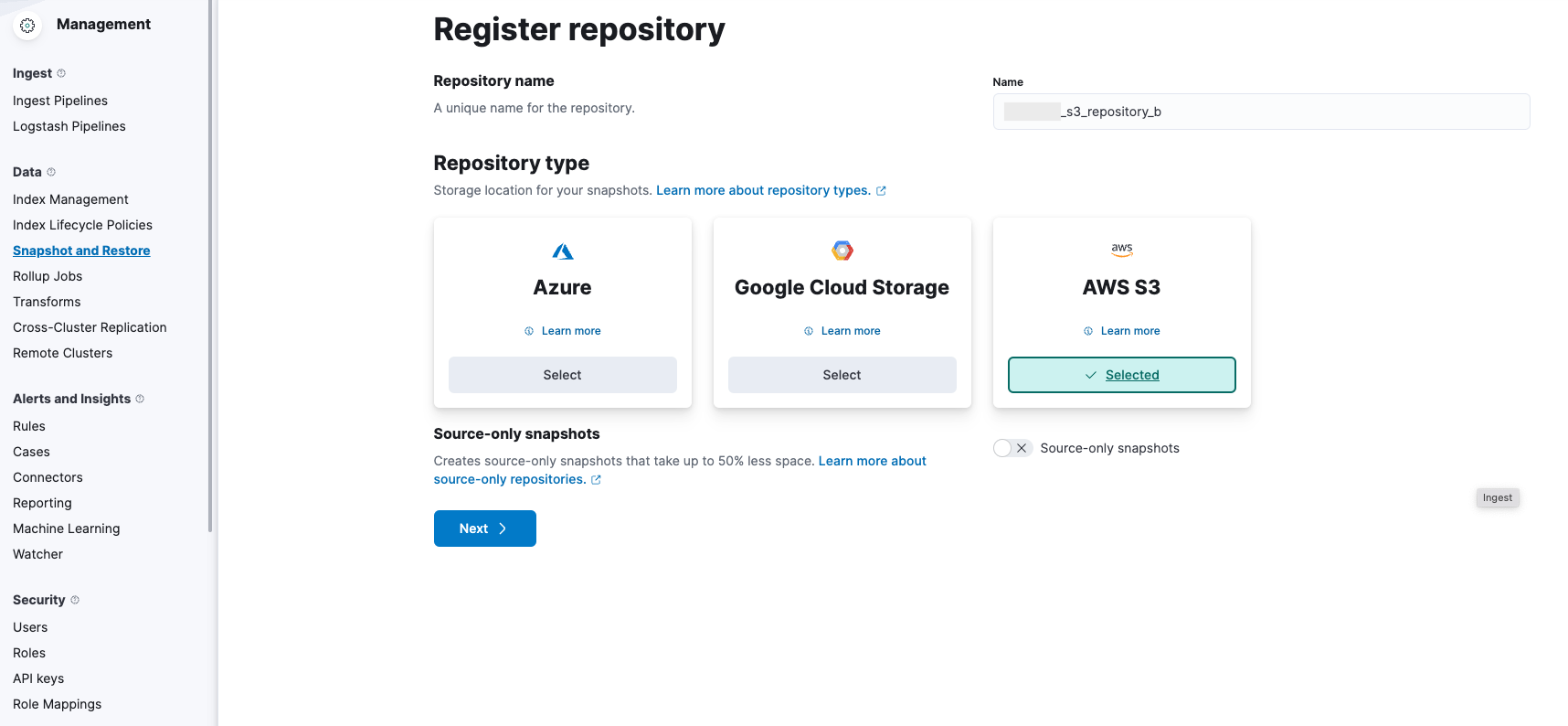The height and width of the screenshot is (726, 1568).
Task: Open Index Lifecycle Policies
Action: (82, 225)
